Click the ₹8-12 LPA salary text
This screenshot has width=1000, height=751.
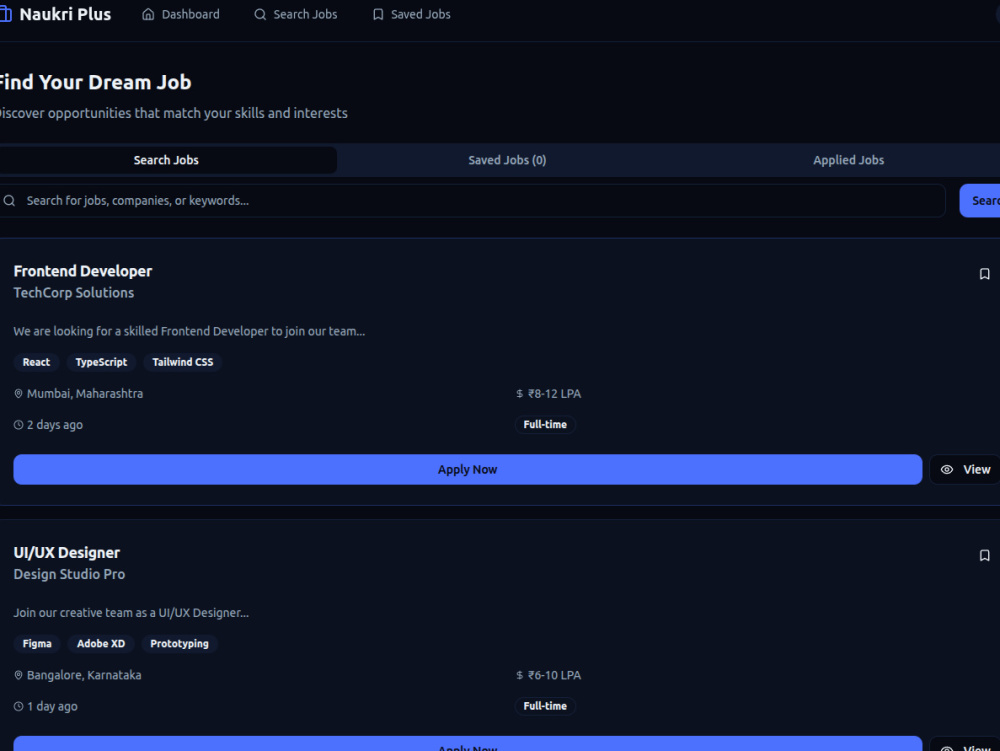click(554, 394)
